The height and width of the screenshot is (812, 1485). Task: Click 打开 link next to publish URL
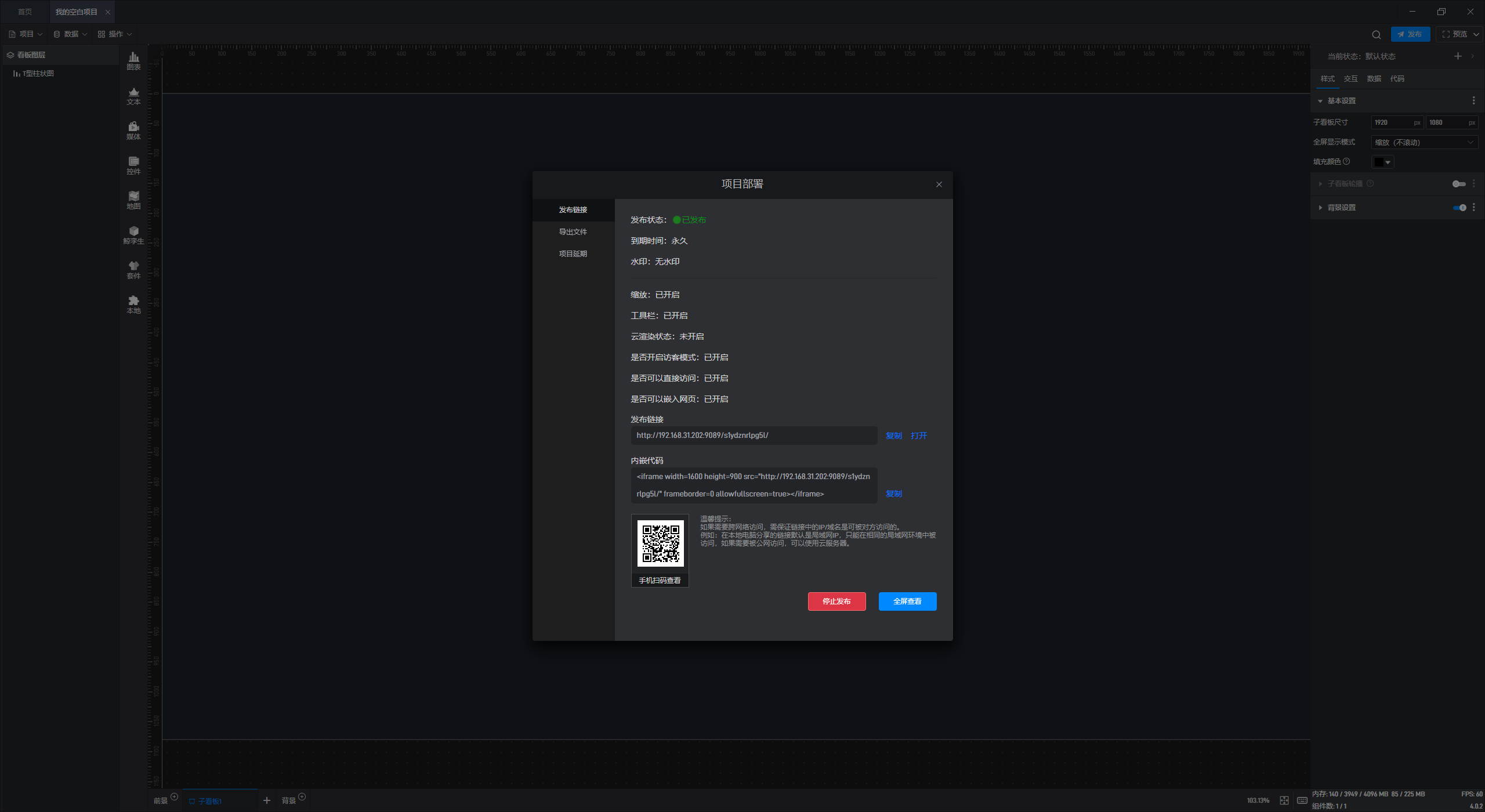tap(919, 436)
